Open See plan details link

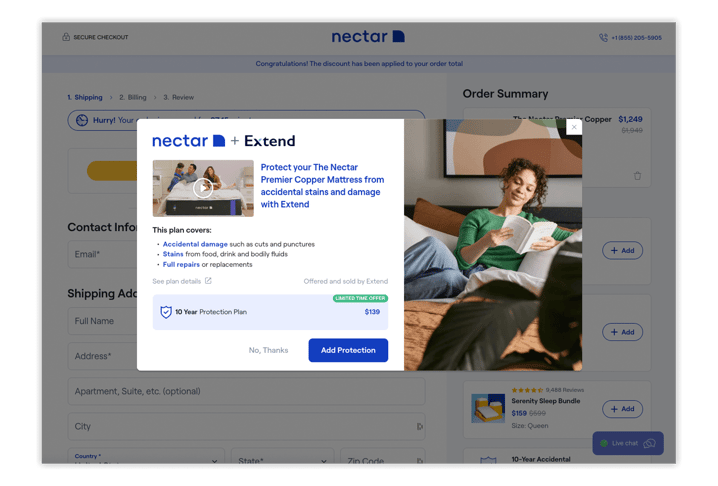[x=177, y=281]
